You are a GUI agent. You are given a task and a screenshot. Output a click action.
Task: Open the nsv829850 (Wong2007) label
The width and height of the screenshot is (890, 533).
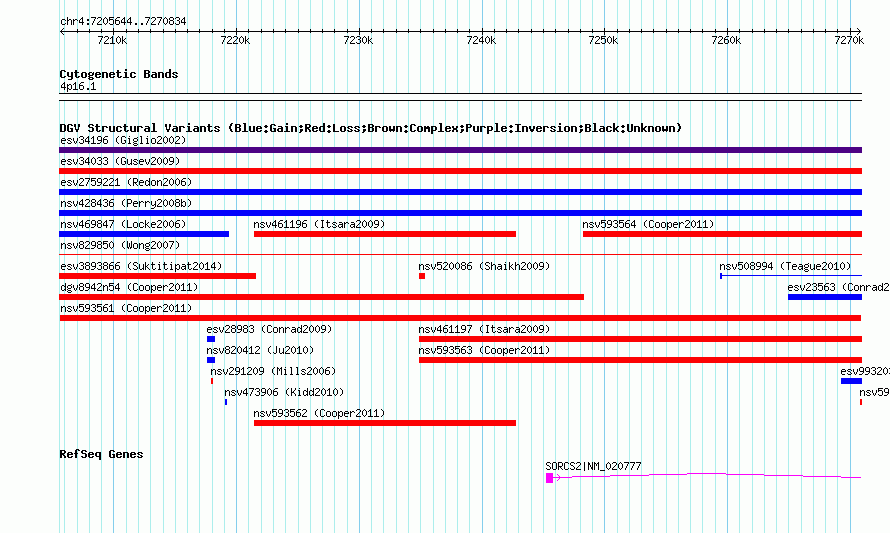click(120, 245)
